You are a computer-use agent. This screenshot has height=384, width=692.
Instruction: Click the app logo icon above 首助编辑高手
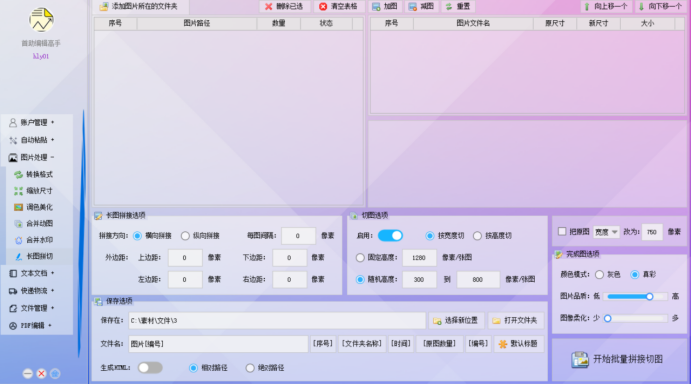pos(41,19)
